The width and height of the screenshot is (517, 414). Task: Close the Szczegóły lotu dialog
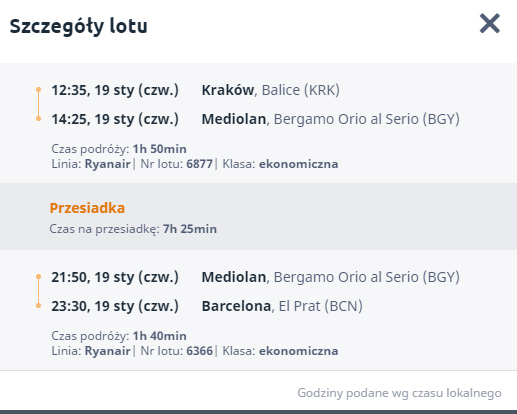pos(490,23)
